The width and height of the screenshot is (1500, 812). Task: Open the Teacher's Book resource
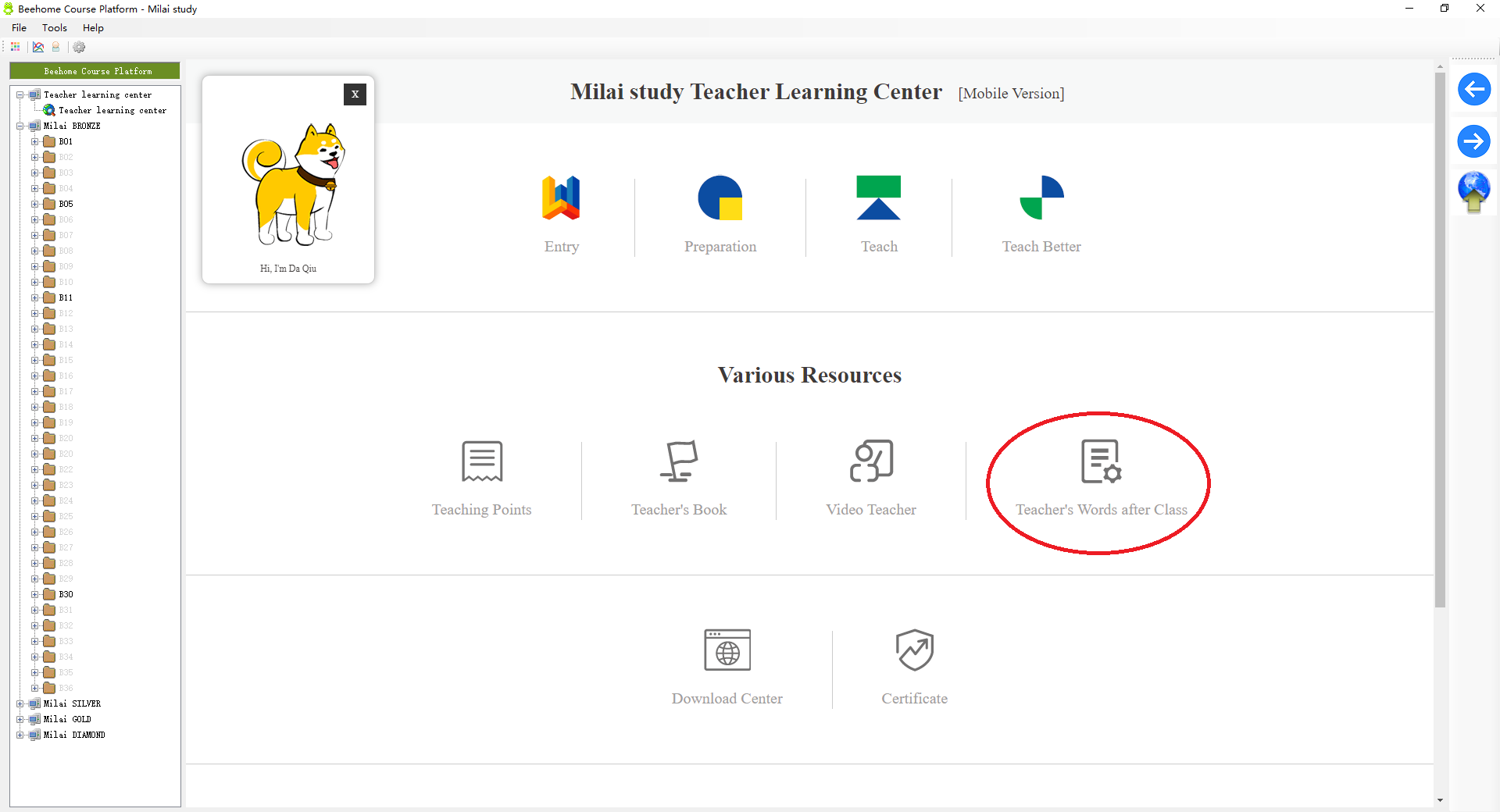678,461
